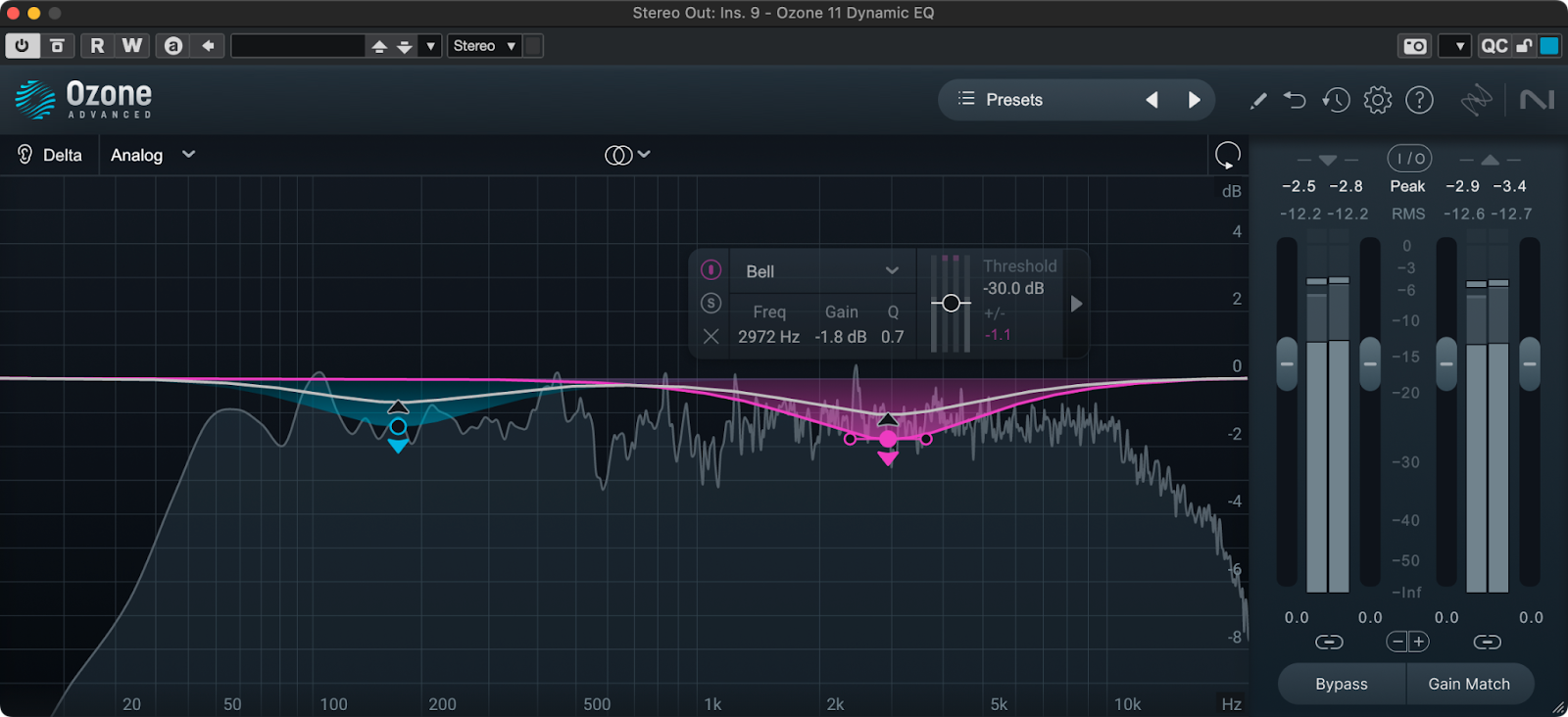Open the Bell filter shape dropdown
Screen dimensions: 1568x717
pyautogui.click(x=821, y=271)
